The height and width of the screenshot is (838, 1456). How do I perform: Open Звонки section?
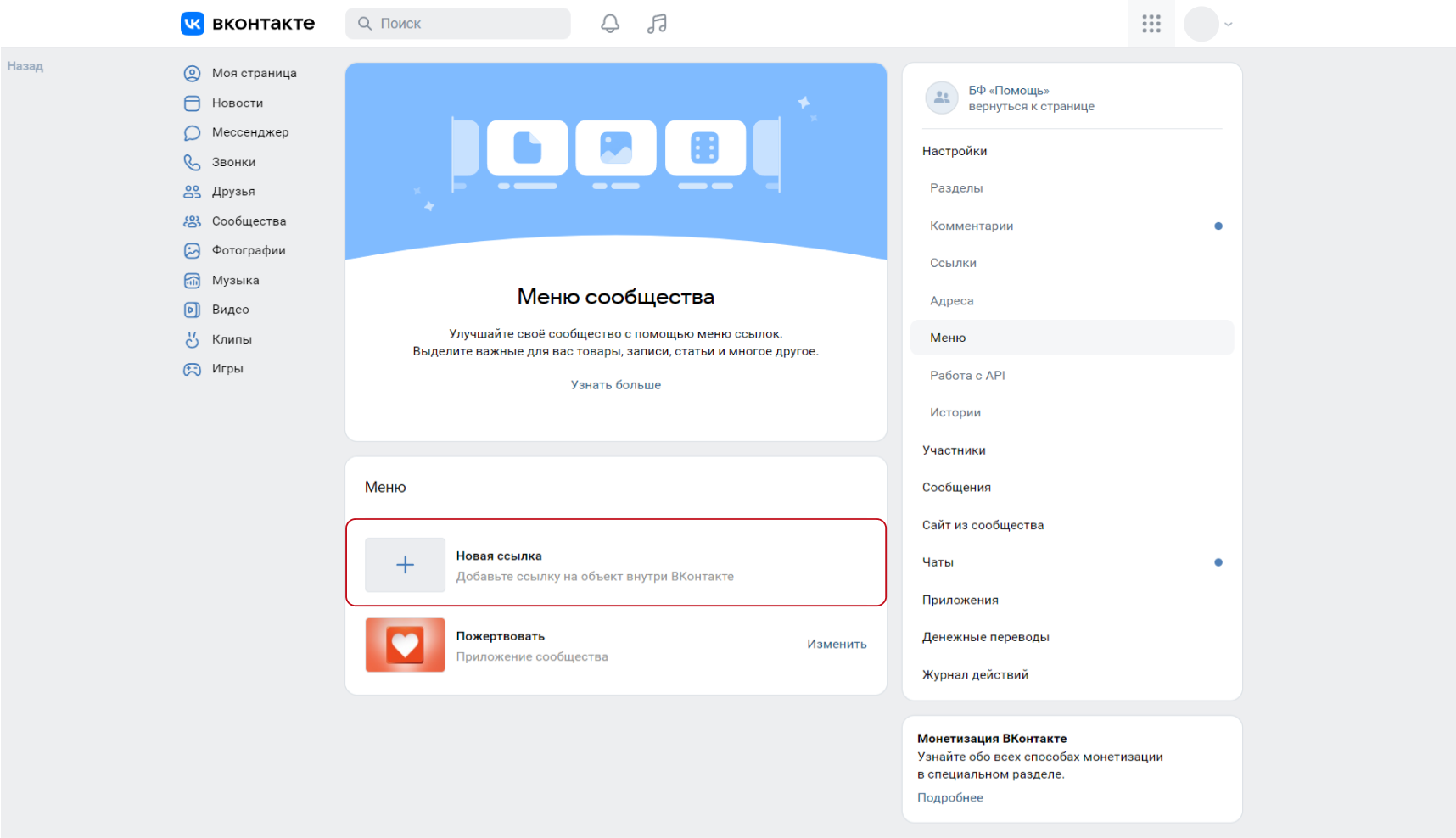point(233,162)
